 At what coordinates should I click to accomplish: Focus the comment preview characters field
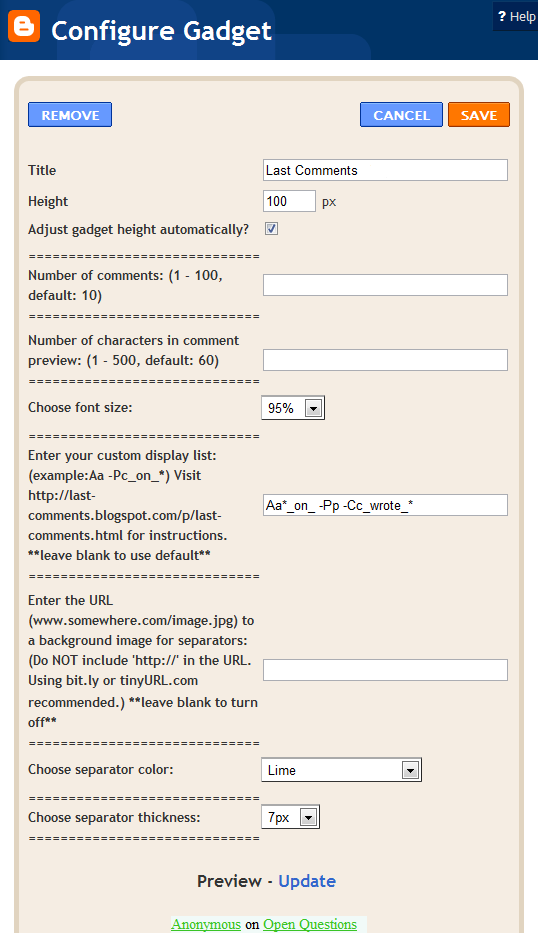click(386, 360)
